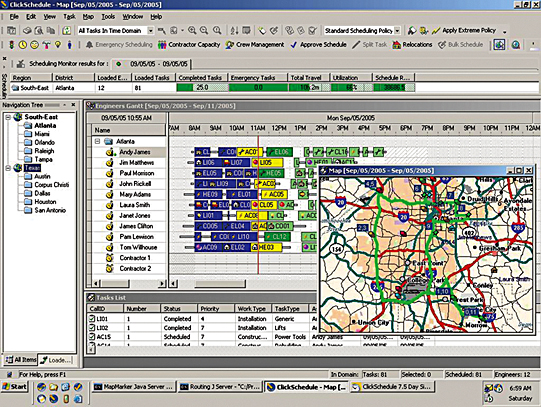Click the Relocations house icon
541x407 pixels.
tap(397, 45)
